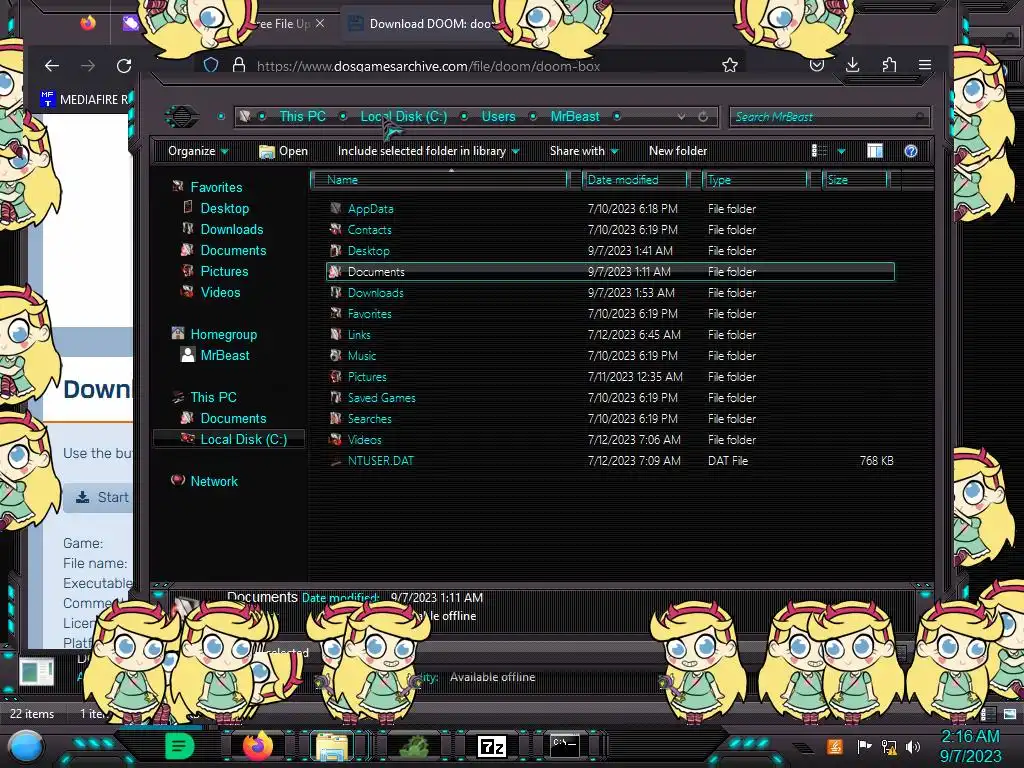1024x768 pixels.
Task: Click Open in Explorer toolbar
Action: point(283,151)
